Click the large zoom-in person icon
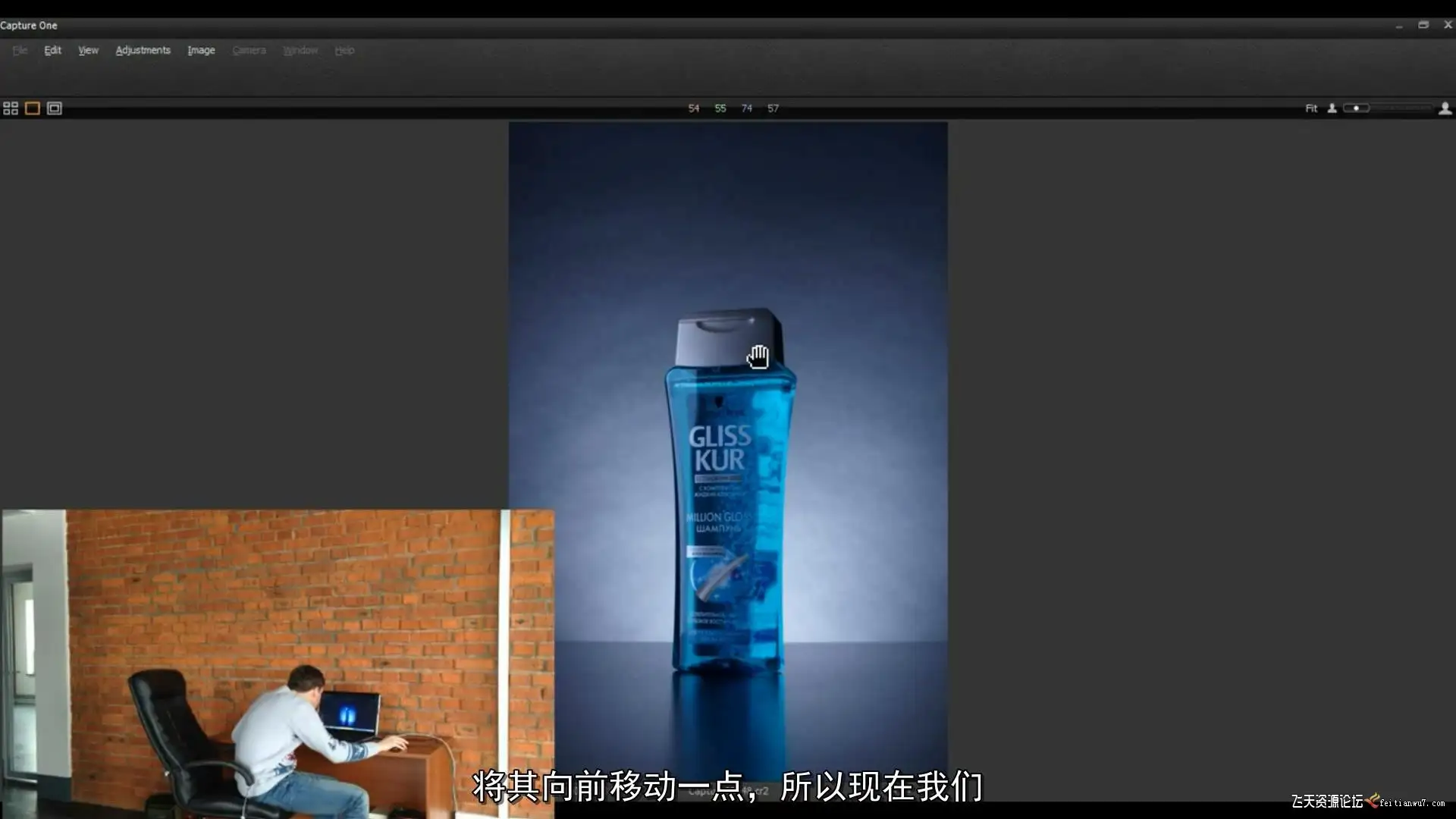 1445,108
